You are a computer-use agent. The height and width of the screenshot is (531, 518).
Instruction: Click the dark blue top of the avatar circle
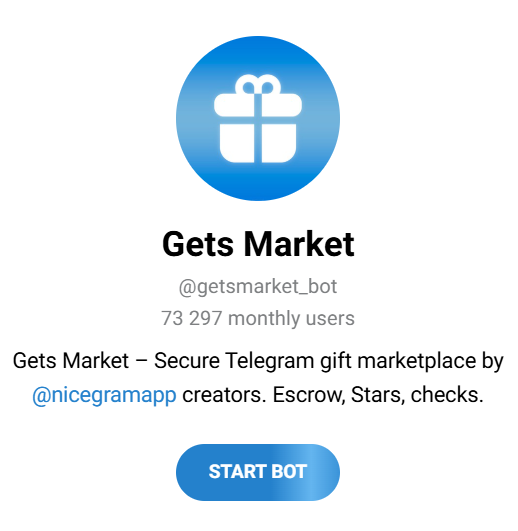tap(258, 52)
